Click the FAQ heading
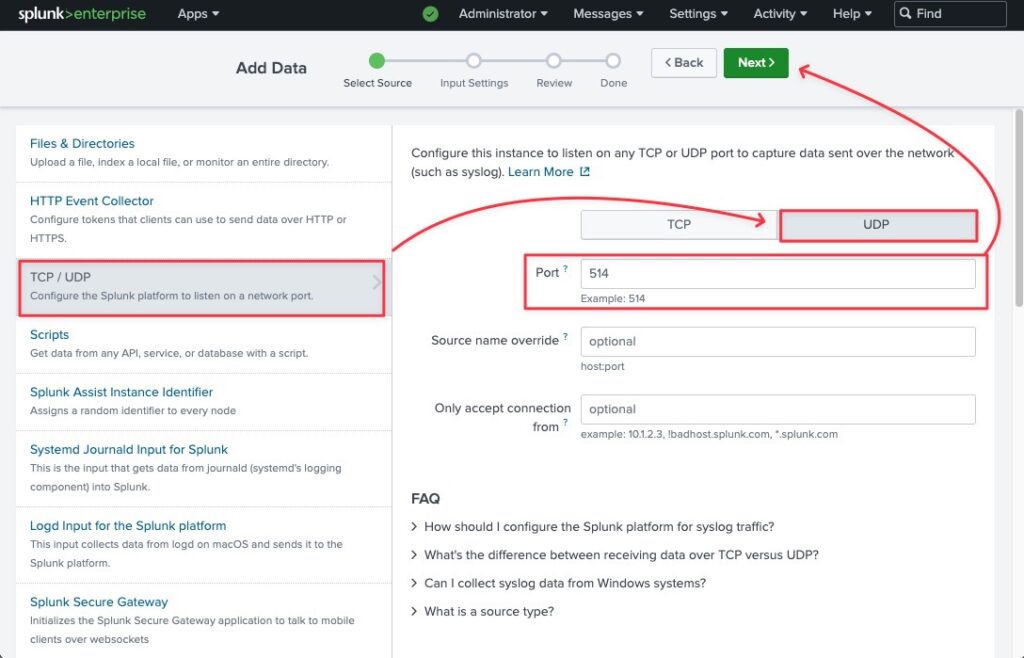 [x=425, y=499]
